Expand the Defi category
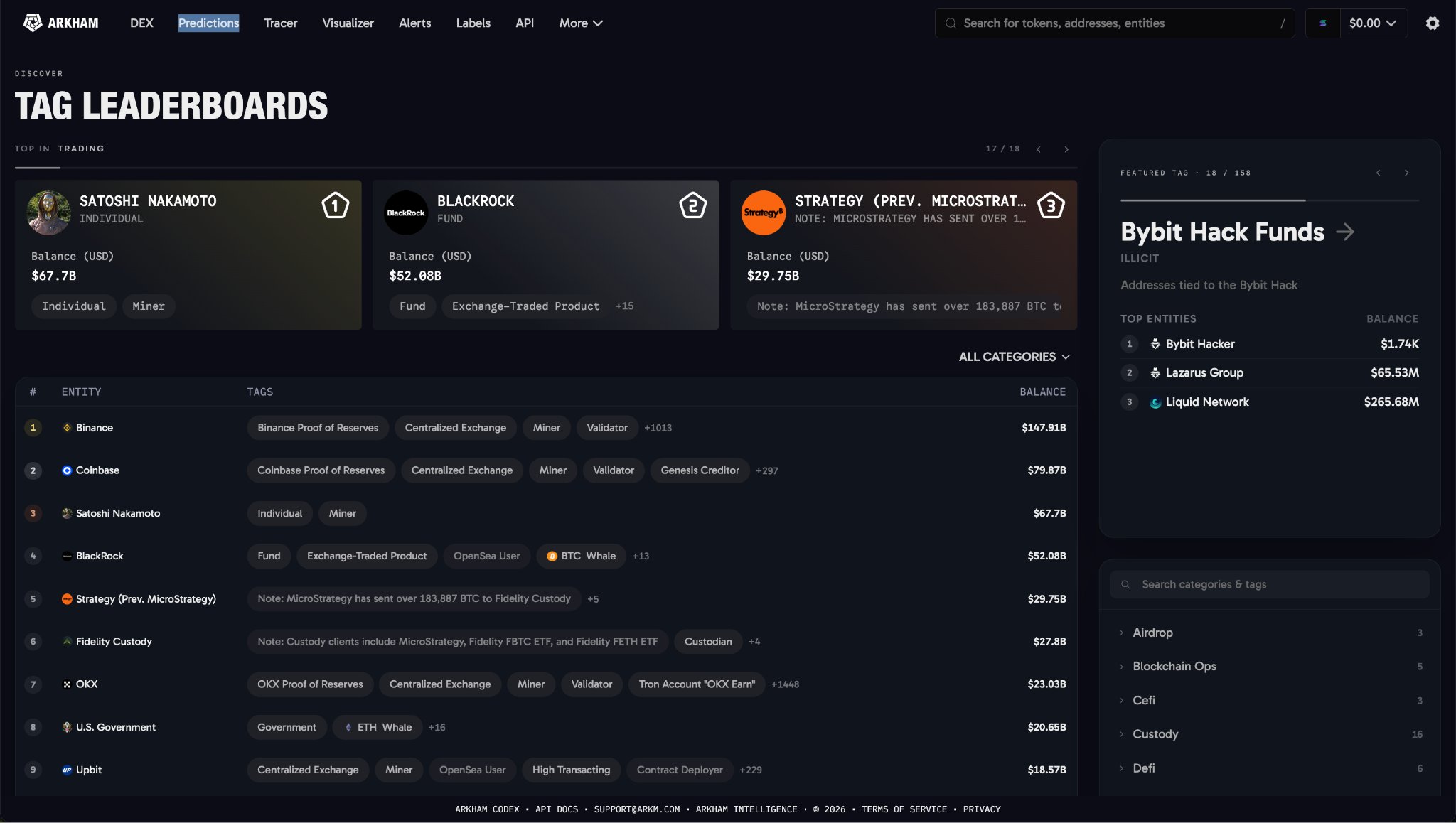 pyautogui.click(x=1270, y=768)
